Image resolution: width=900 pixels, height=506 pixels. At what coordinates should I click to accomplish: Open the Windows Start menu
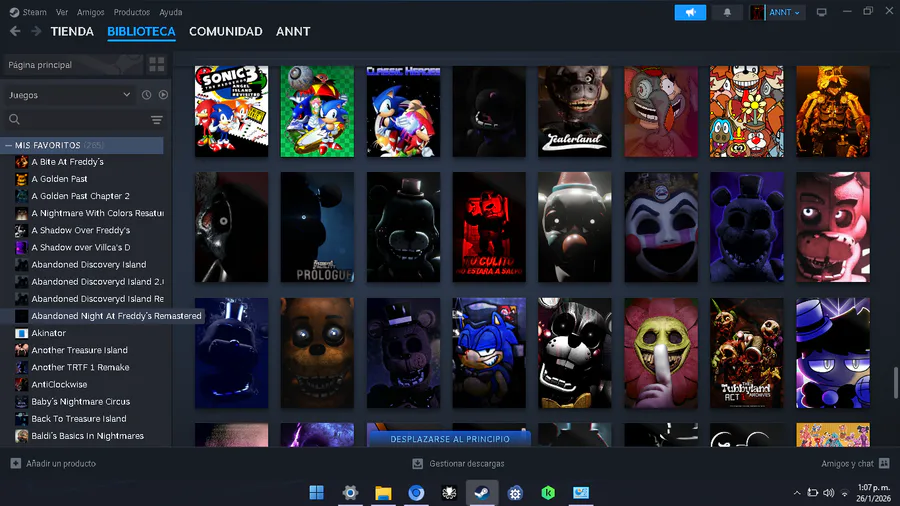click(x=316, y=493)
